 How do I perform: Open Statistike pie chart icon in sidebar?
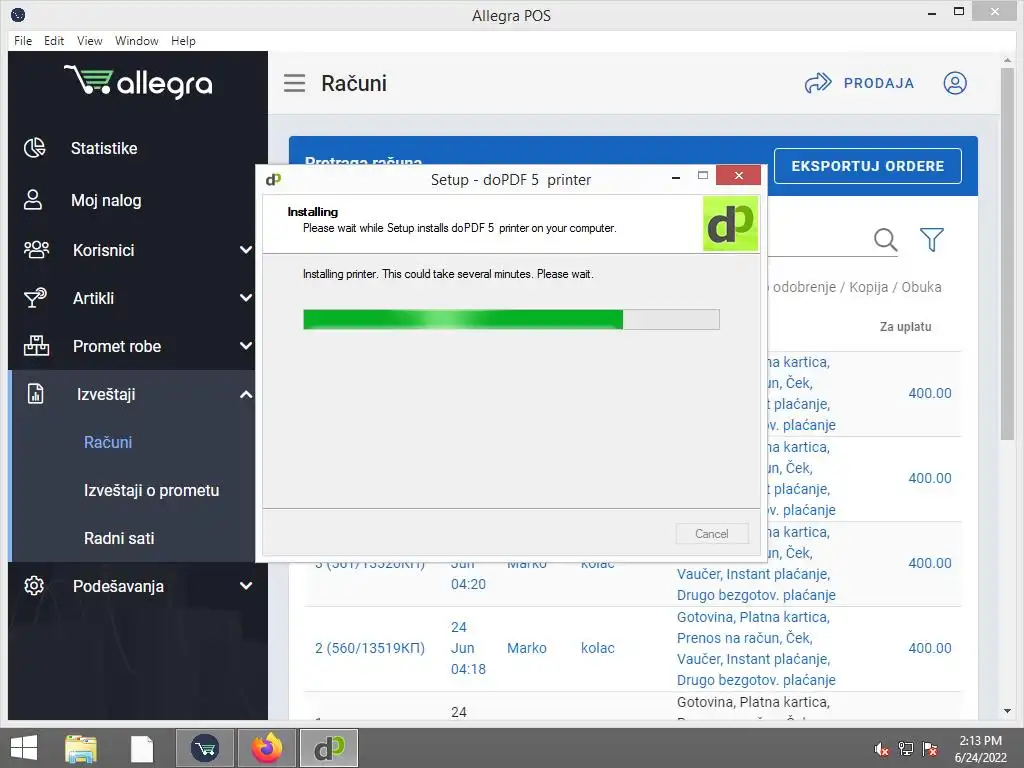pos(35,148)
